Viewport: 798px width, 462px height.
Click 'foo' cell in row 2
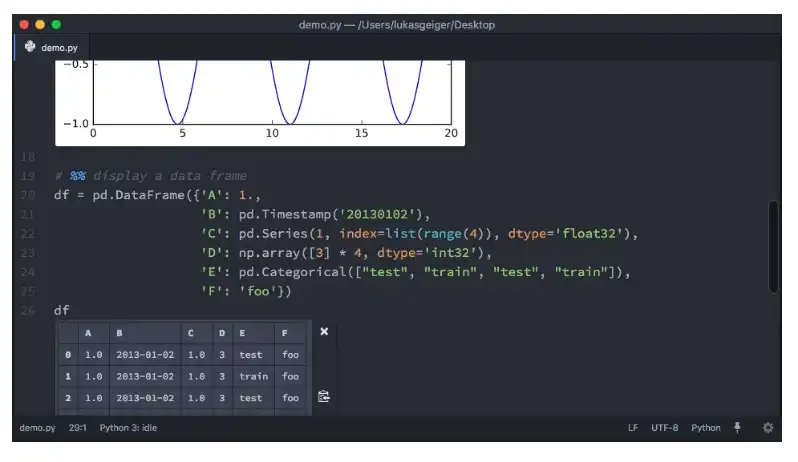[290, 398]
